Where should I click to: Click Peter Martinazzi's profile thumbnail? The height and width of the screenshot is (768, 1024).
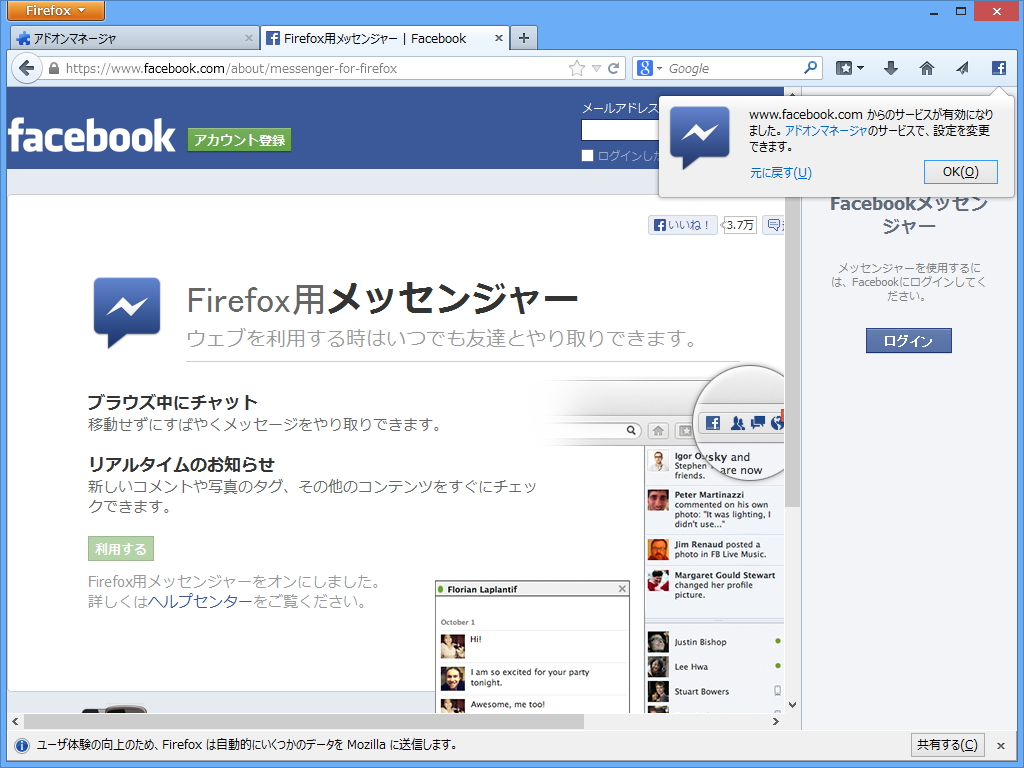[658, 501]
